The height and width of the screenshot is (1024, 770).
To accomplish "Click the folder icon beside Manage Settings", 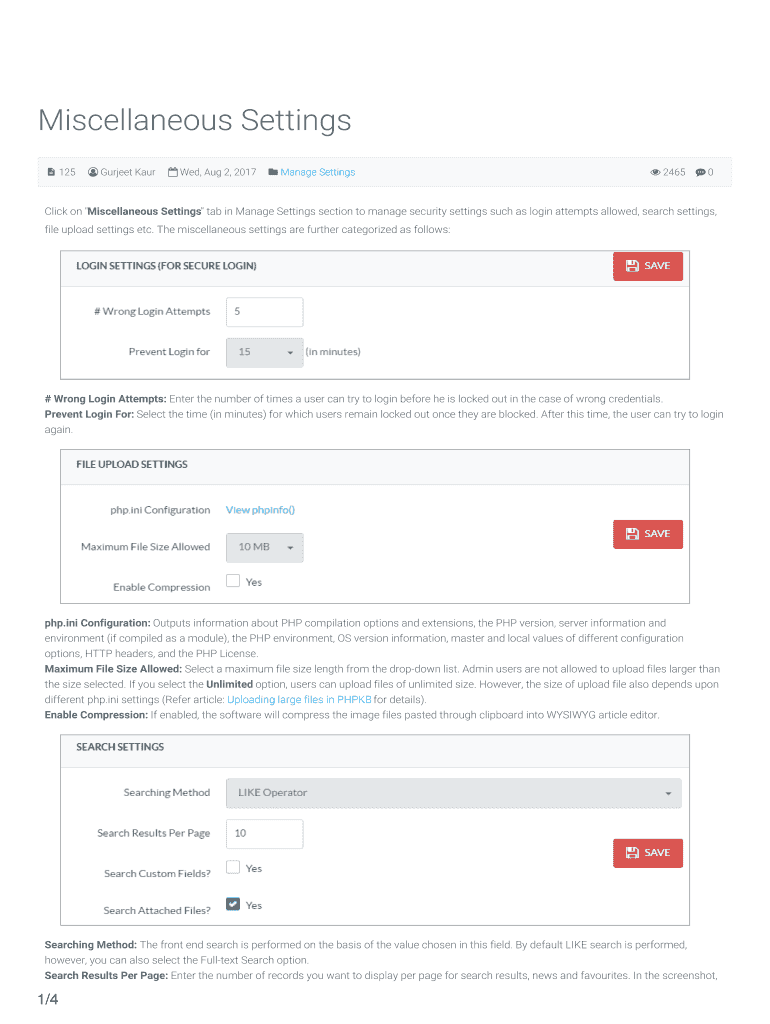I will [273, 172].
